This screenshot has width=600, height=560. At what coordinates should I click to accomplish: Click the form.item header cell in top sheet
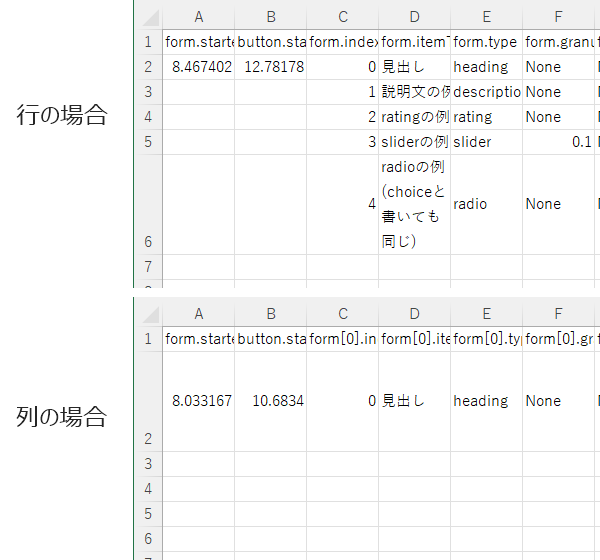pyautogui.click(x=414, y=42)
